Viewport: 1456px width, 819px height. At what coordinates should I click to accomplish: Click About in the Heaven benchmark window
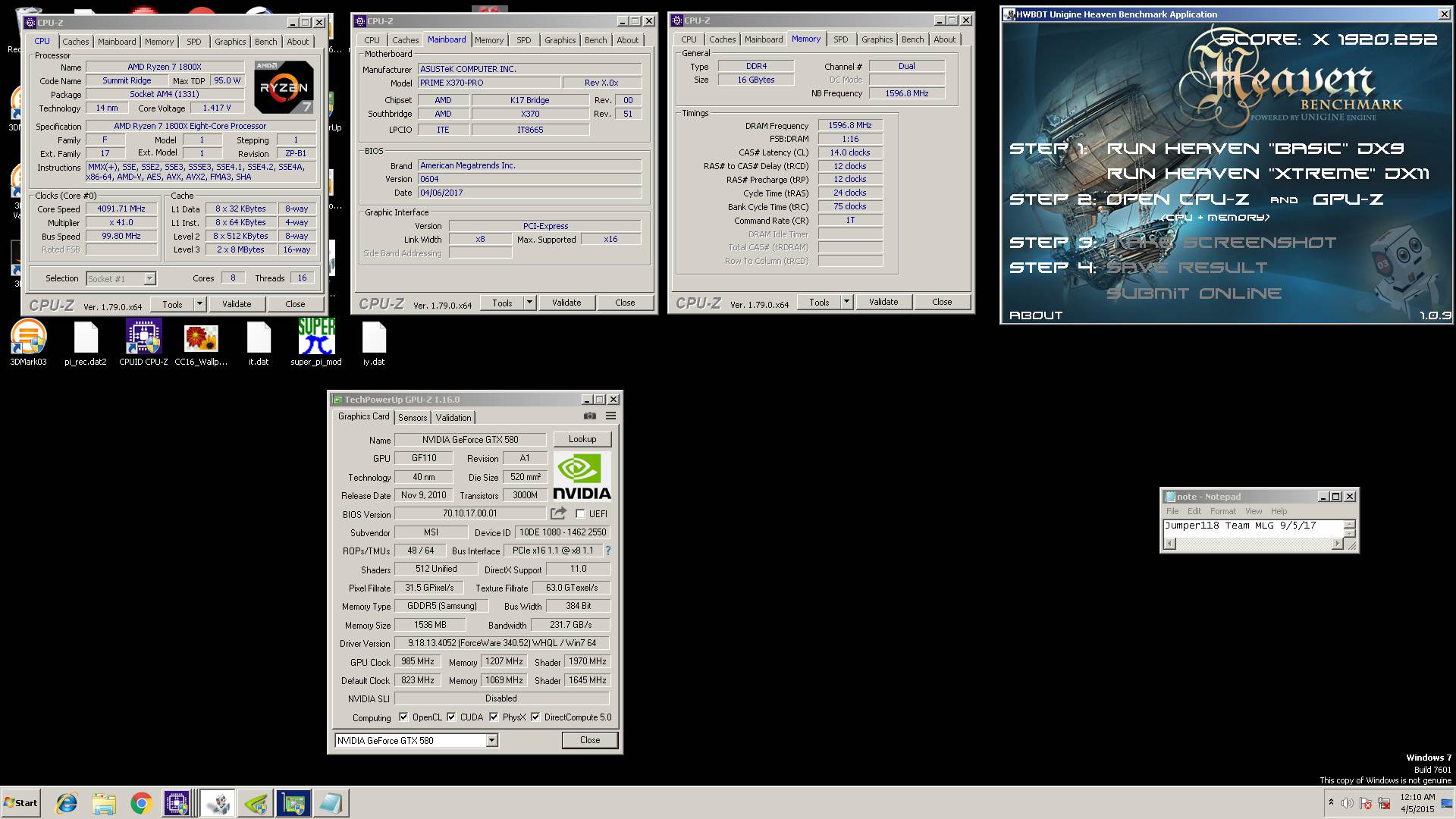coord(1036,315)
